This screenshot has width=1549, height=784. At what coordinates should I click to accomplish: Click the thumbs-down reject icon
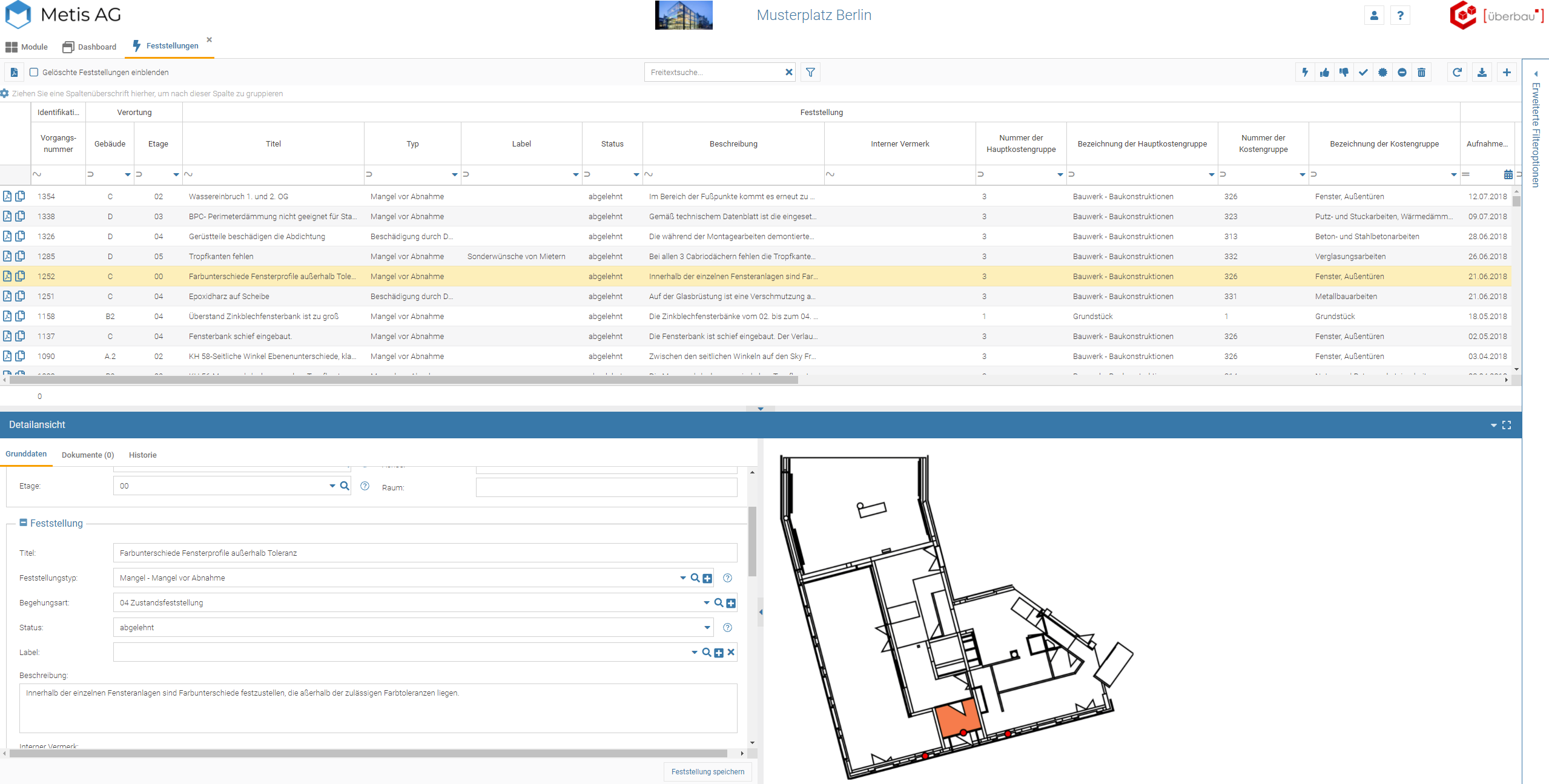click(x=1344, y=73)
